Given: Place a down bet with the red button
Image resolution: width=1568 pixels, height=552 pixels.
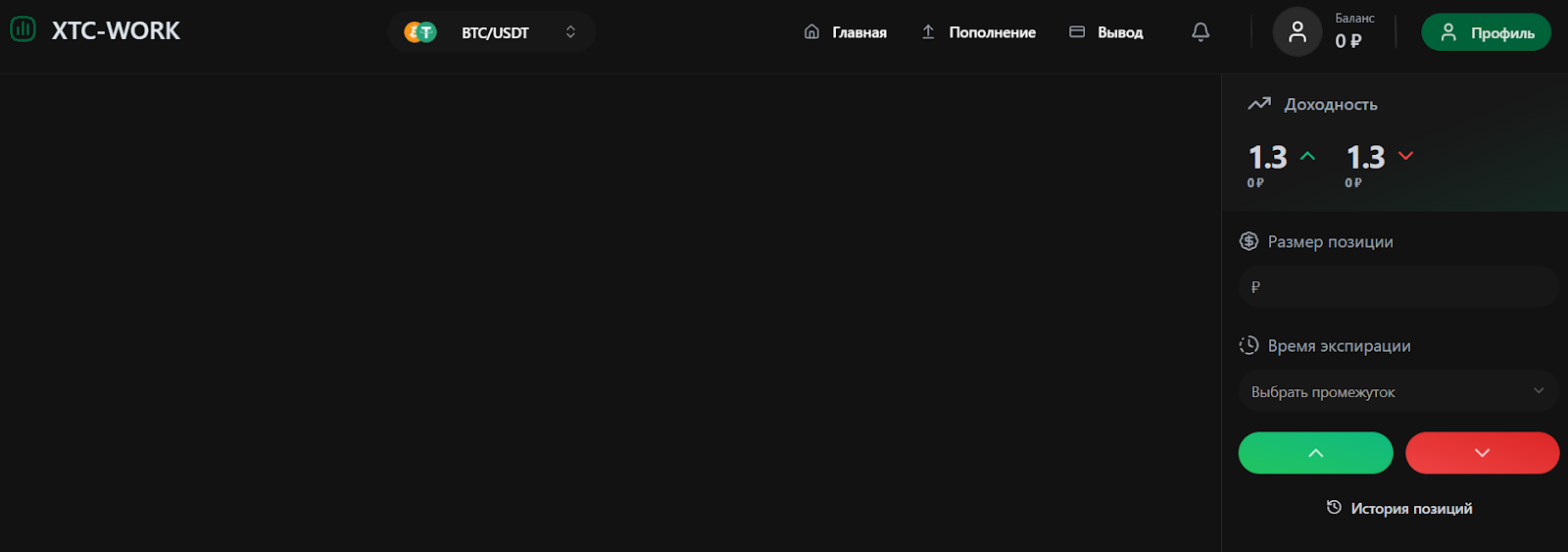Looking at the screenshot, I should [1482, 453].
